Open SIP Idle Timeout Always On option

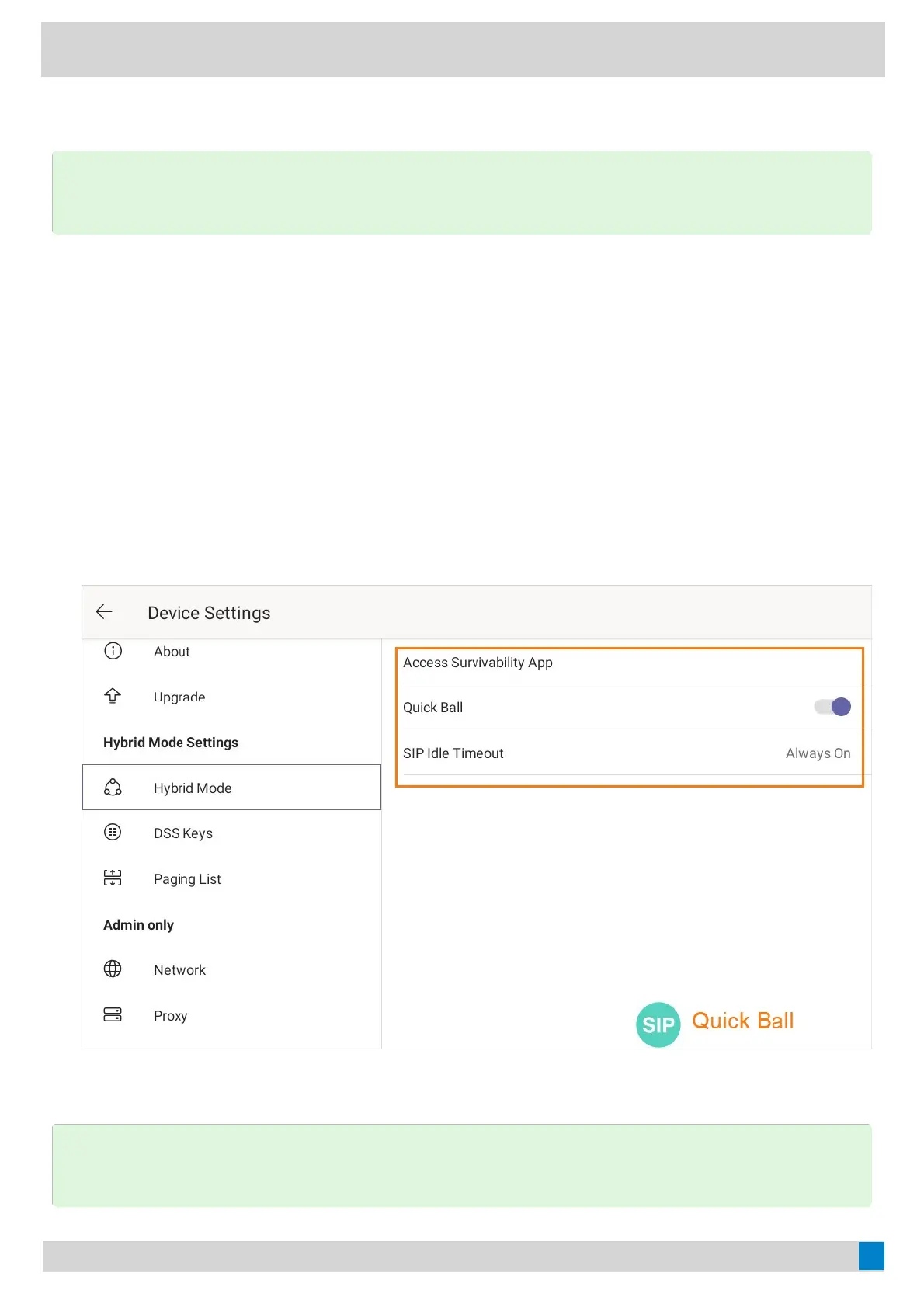pyautogui.click(x=818, y=753)
